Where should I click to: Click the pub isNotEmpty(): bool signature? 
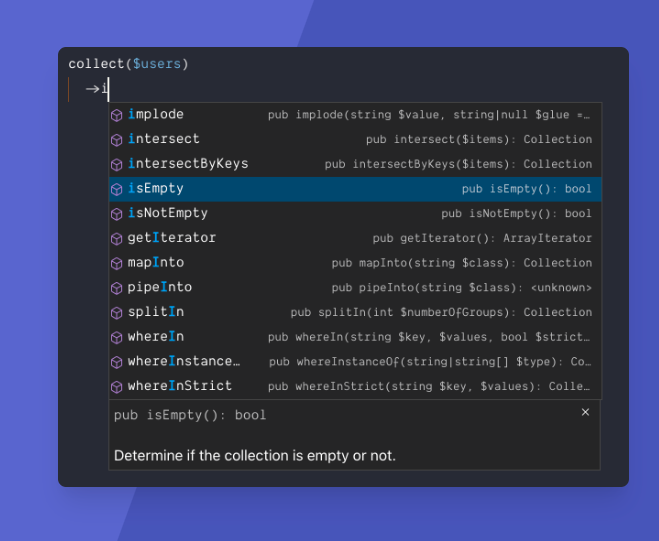516,214
